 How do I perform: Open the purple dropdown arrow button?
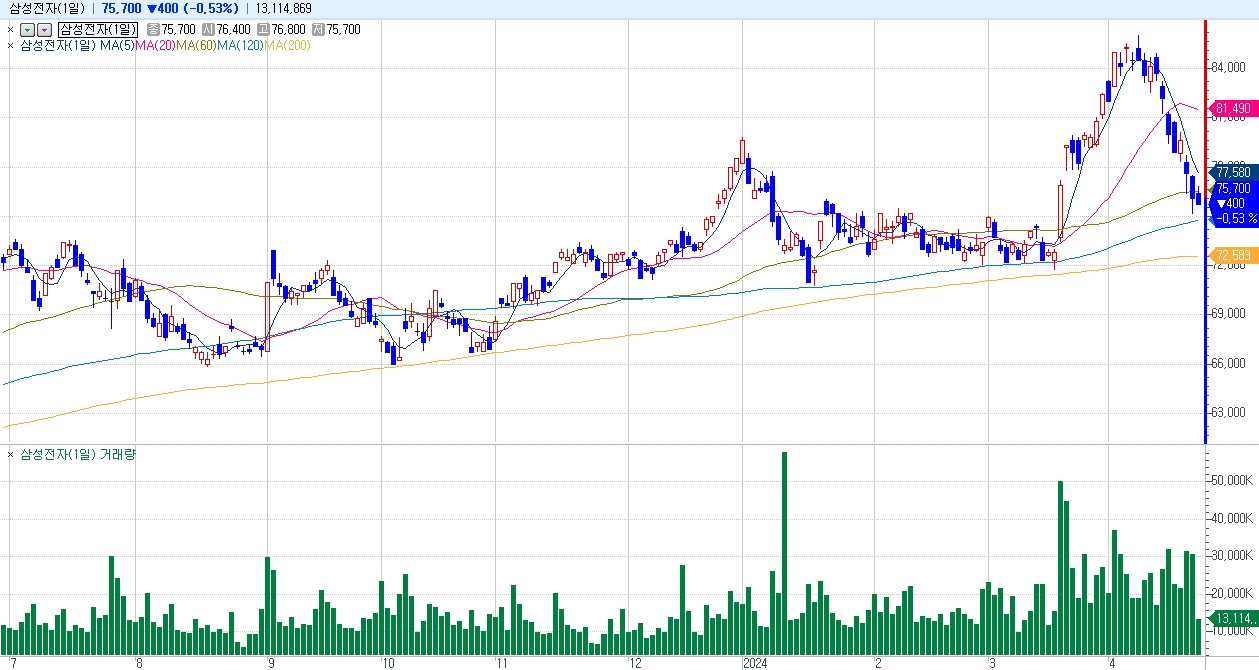click(44, 29)
